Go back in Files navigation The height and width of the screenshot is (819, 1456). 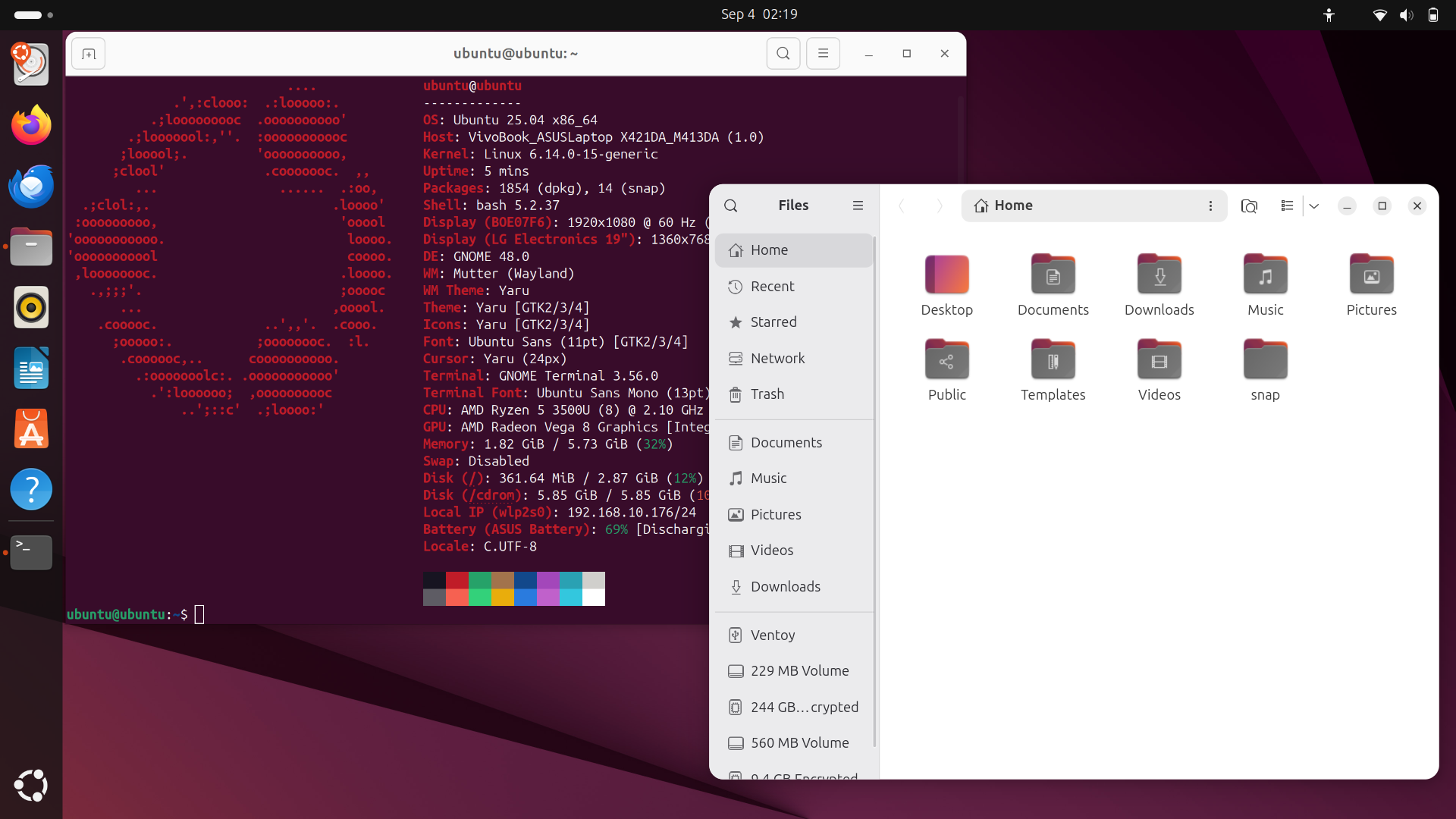pyautogui.click(x=902, y=206)
